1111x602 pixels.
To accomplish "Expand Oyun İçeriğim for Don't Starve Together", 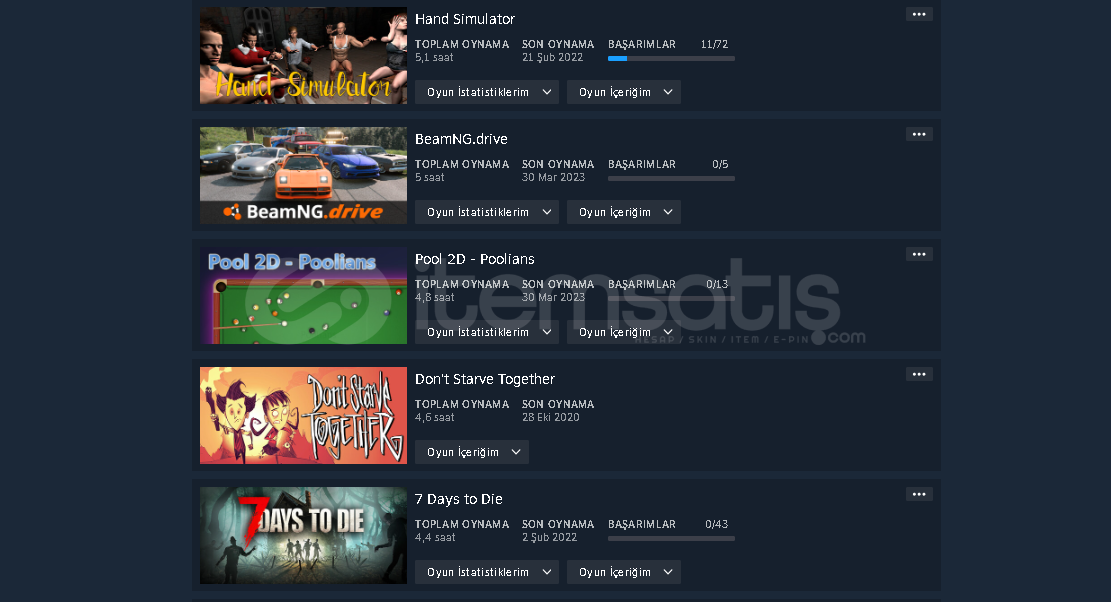I will [x=472, y=453].
